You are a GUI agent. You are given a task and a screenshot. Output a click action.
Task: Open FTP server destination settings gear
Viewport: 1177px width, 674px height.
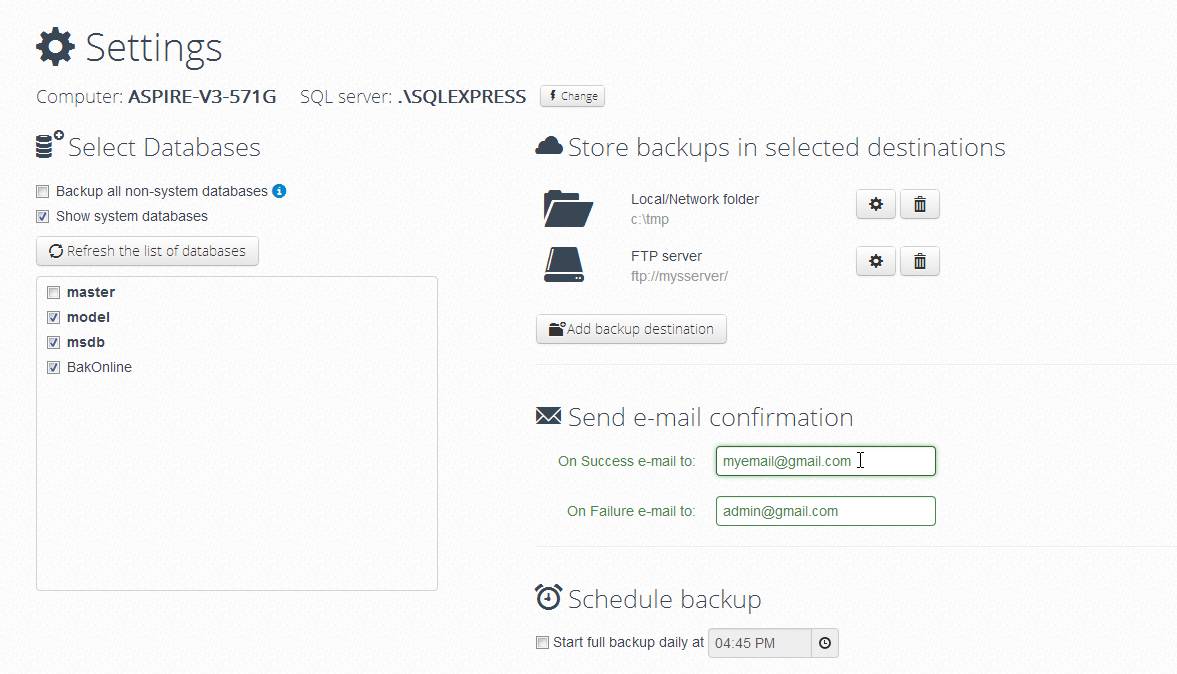876,262
